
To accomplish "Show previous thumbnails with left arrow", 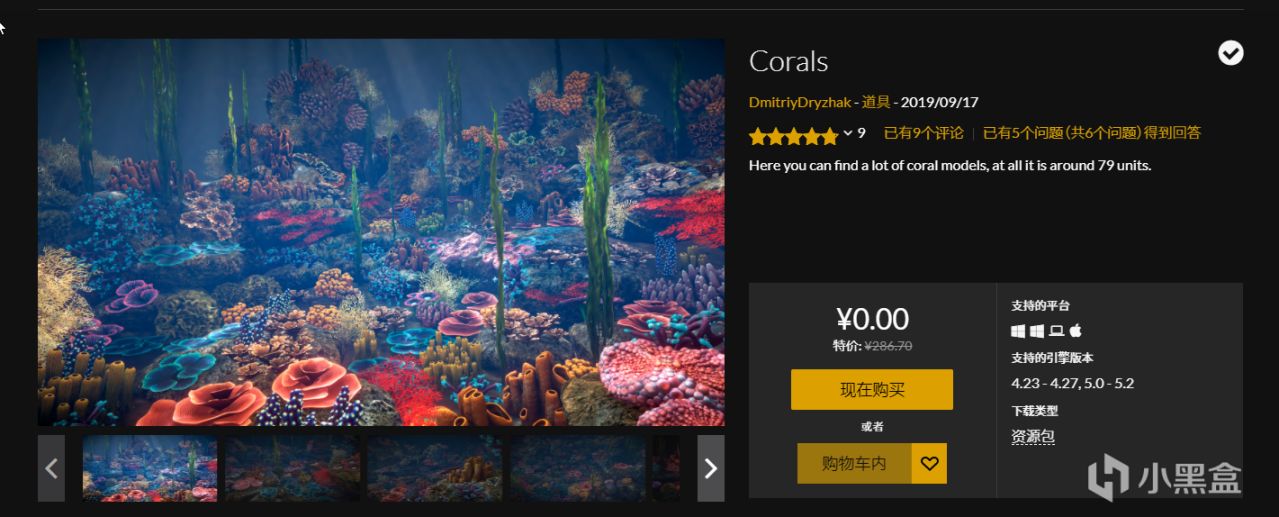I will [x=52, y=468].
